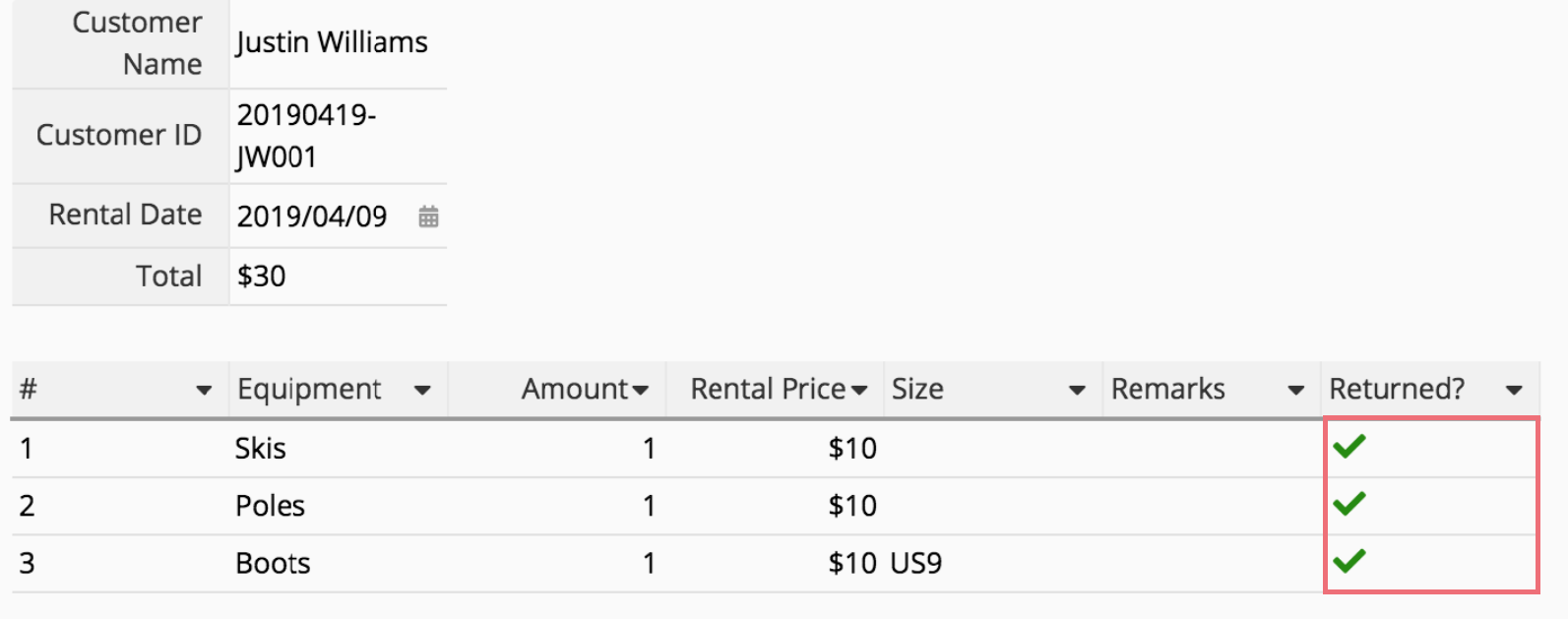Click the Customer Name field Justin Williams
The width and height of the screenshot is (1568, 619).
click(x=339, y=43)
